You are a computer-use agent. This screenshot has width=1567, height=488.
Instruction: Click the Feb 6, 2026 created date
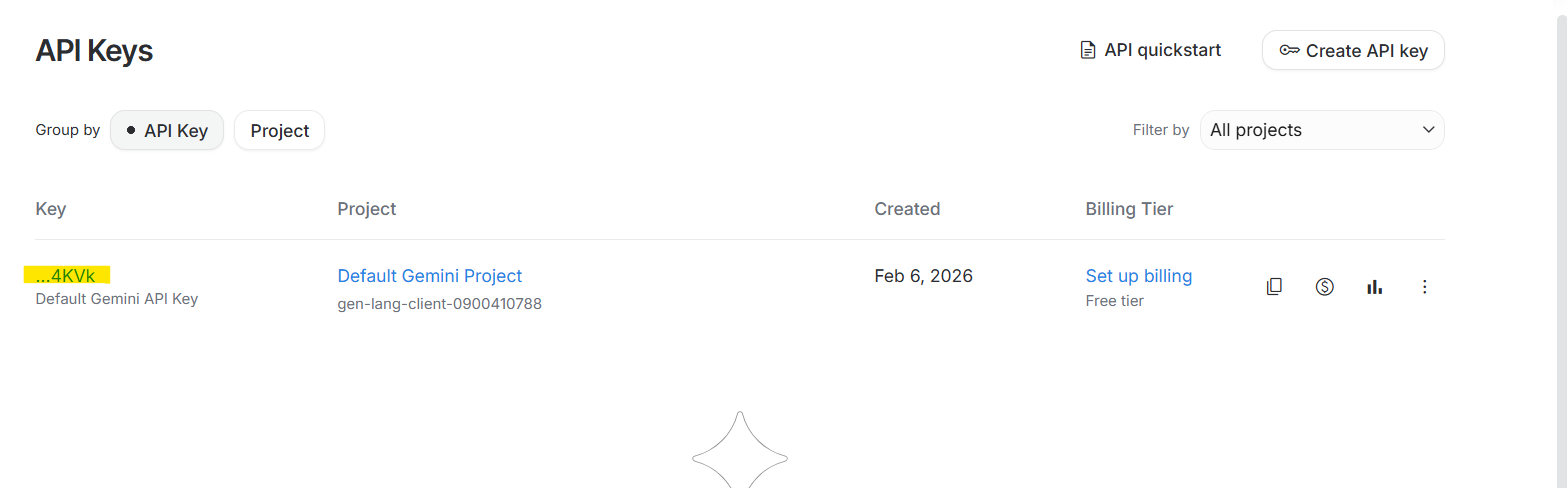click(x=924, y=276)
